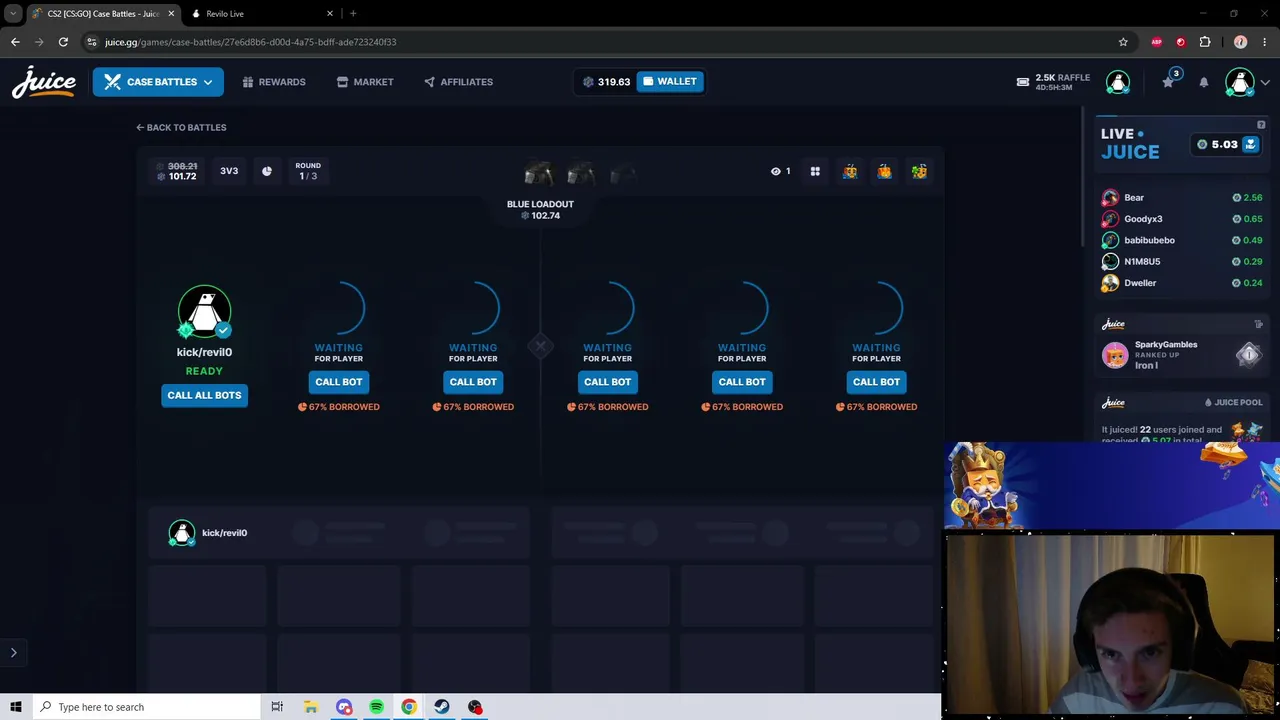Viewport: 1280px width, 720px height.
Task: Click the profile avatar in the header
Action: tap(1240, 82)
